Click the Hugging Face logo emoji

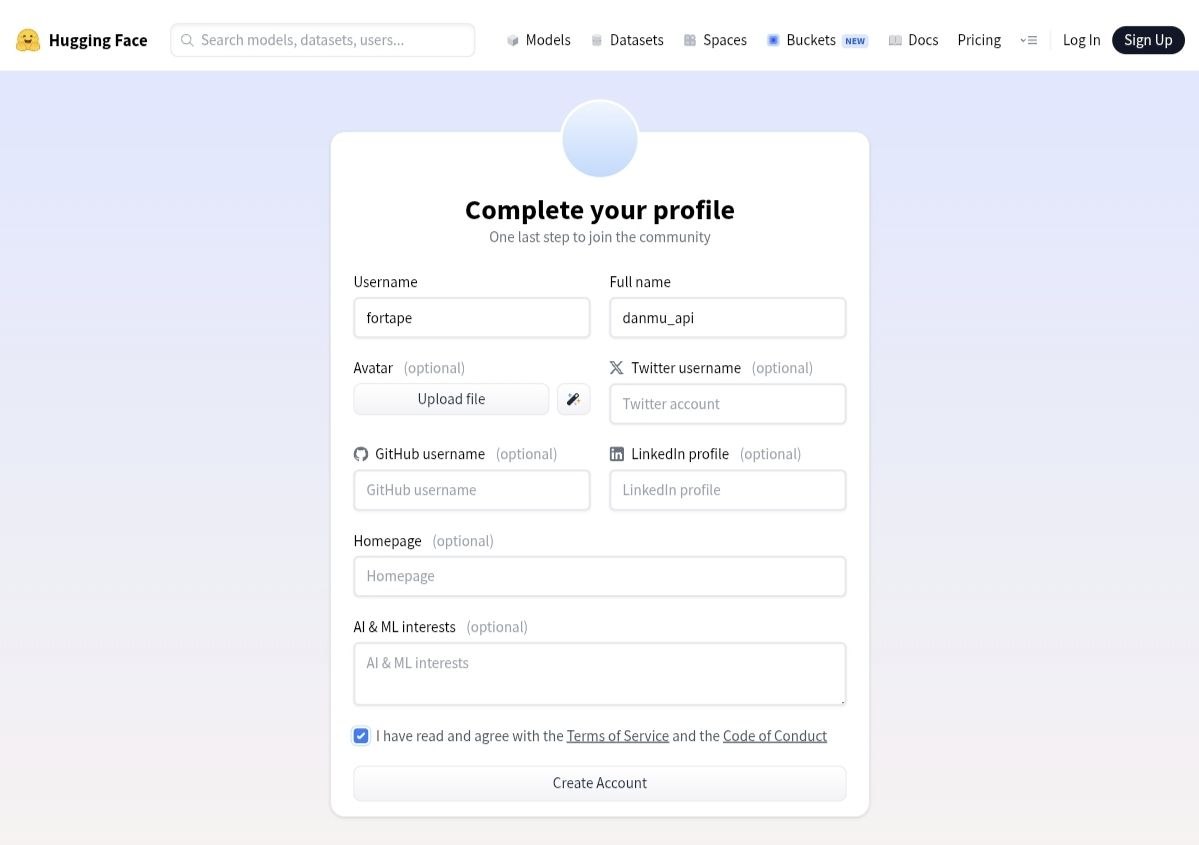click(x=28, y=40)
